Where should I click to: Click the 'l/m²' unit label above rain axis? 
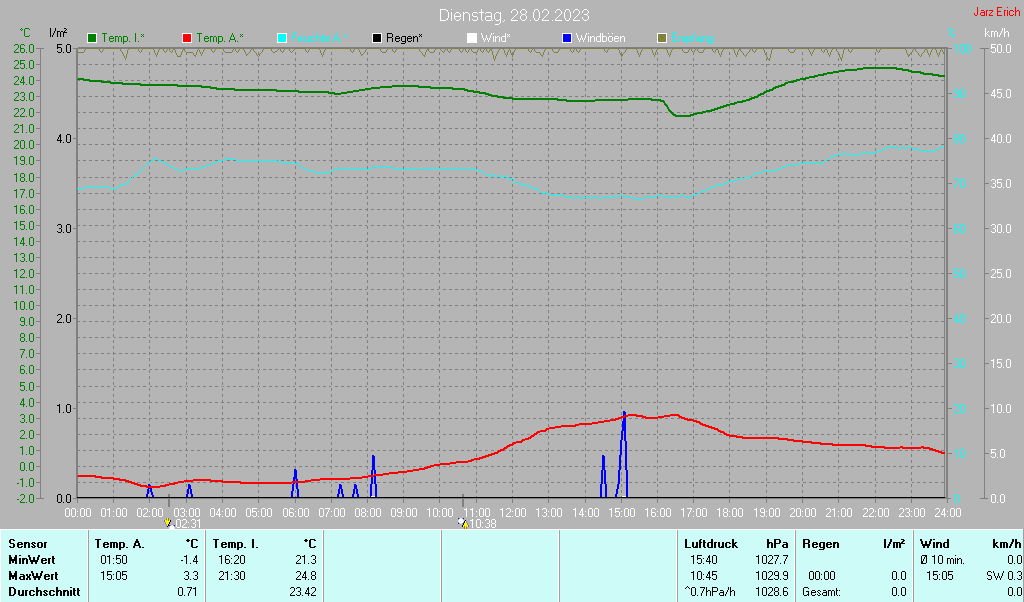[x=59, y=33]
